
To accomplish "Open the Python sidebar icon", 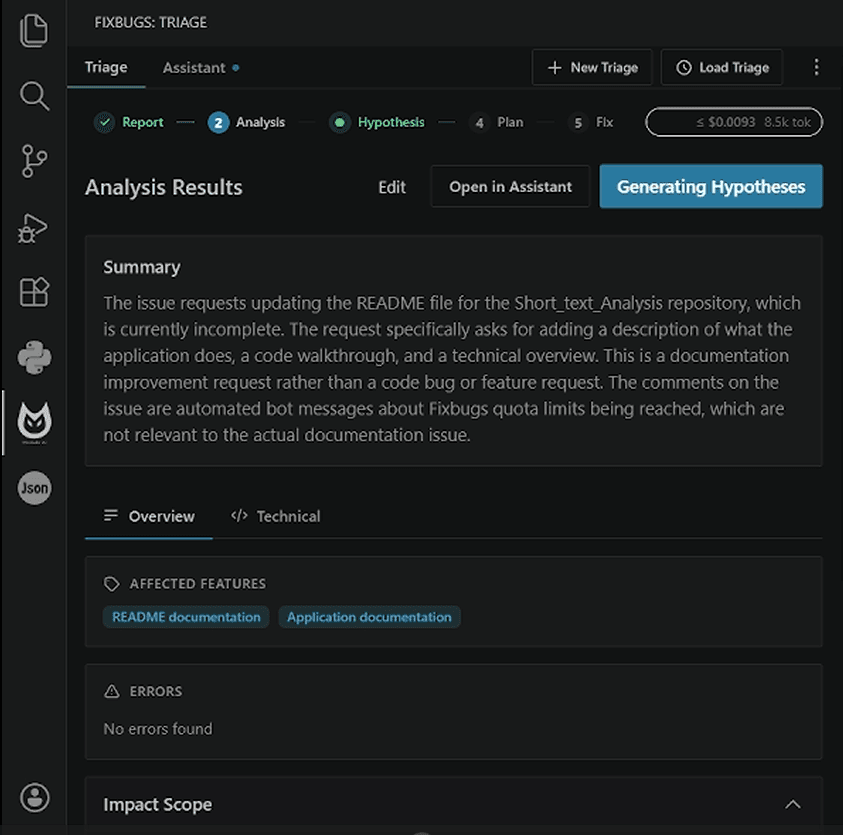I will (34, 358).
